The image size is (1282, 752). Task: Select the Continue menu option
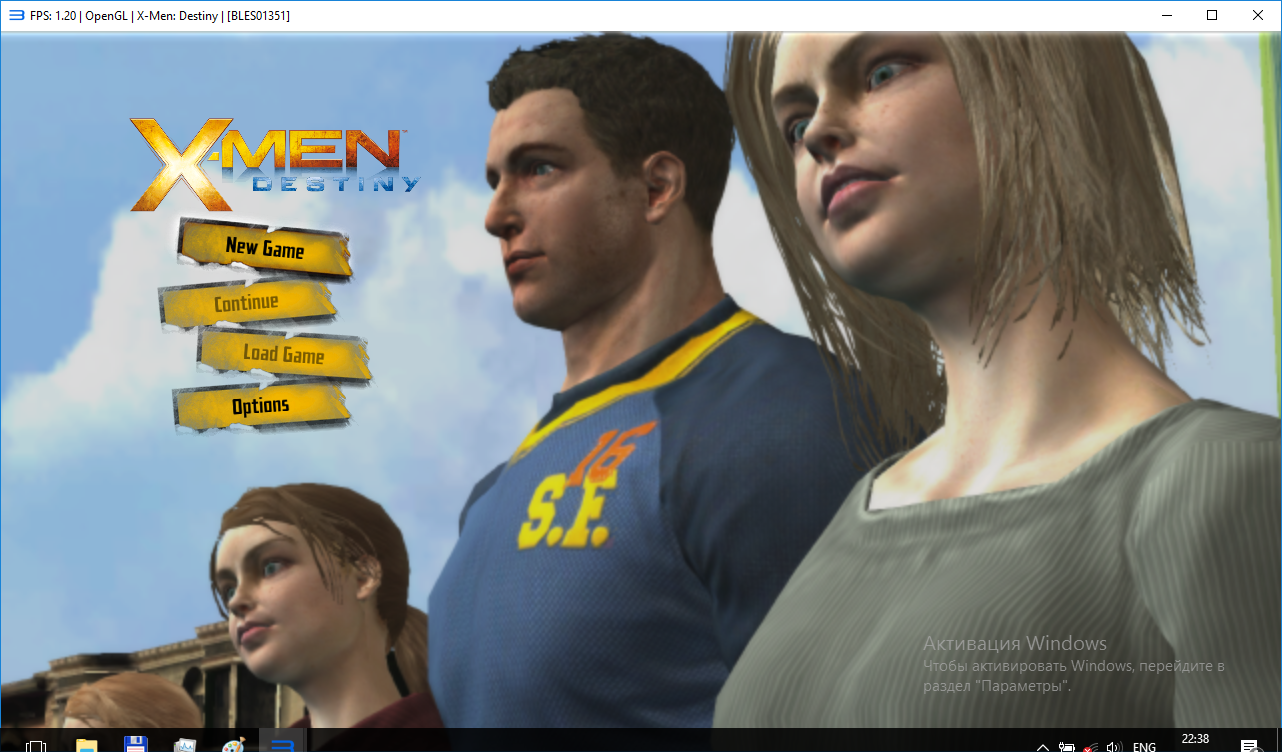click(247, 302)
